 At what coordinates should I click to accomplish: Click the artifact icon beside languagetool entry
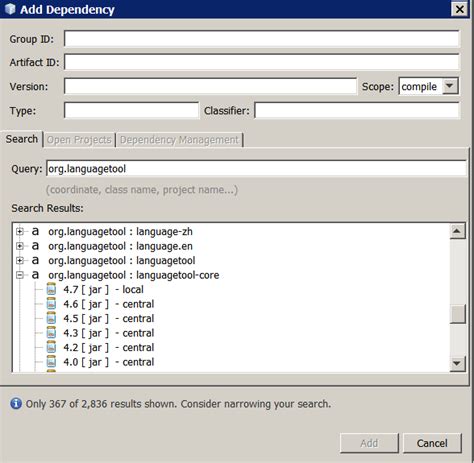point(35,260)
